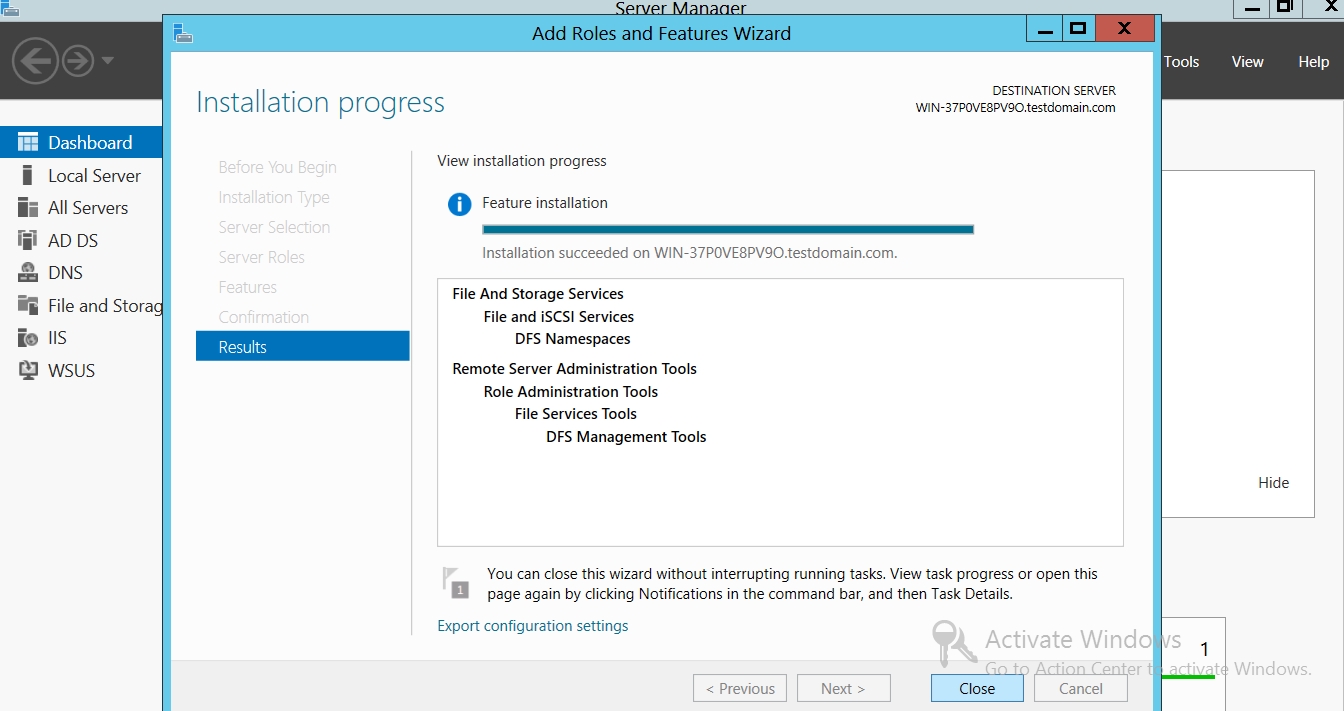Open the View menu
1344x711 pixels.
(x=1247, y=62)
